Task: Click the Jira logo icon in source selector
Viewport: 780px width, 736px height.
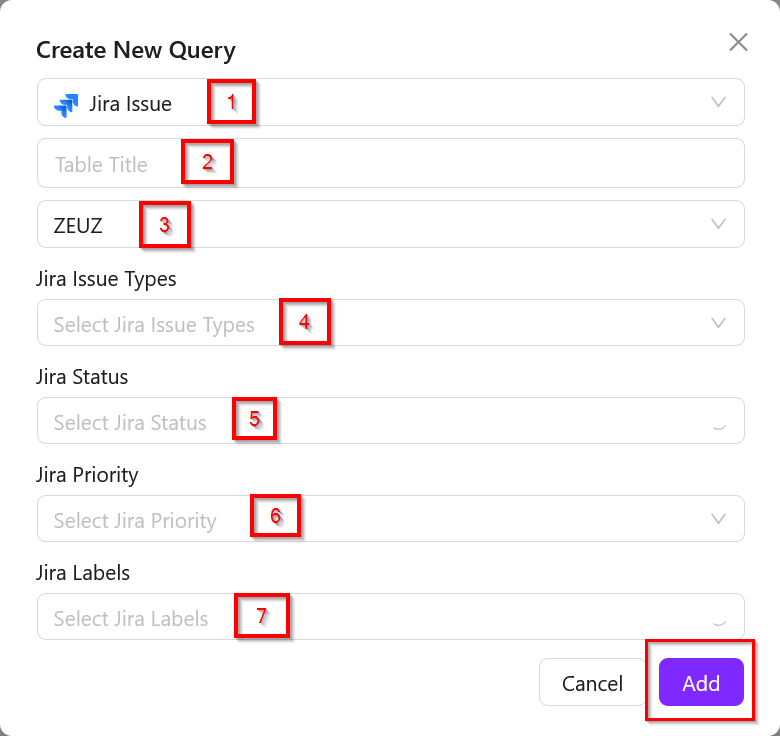Action: tap(66, 104)
